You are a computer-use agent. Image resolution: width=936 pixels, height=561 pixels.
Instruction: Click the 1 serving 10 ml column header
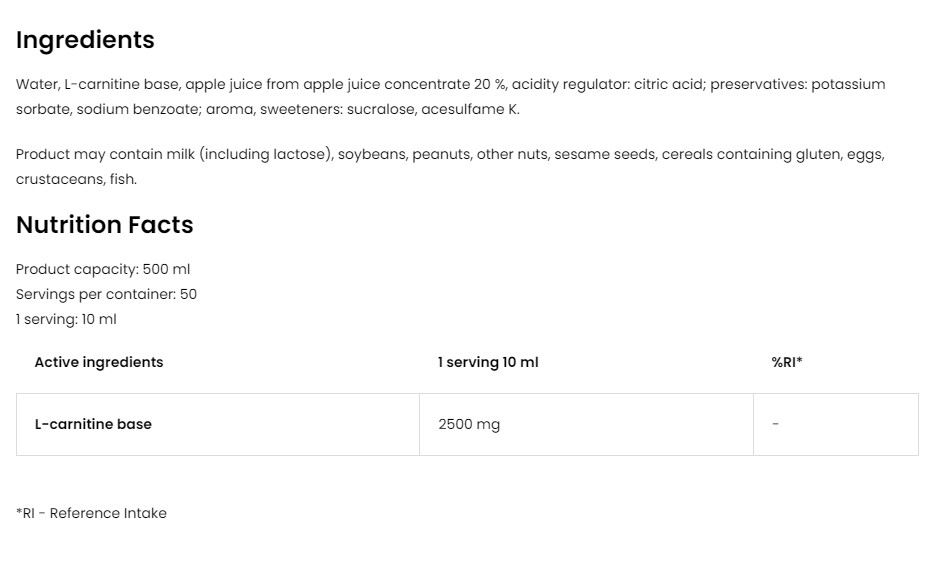click(488, 362)
